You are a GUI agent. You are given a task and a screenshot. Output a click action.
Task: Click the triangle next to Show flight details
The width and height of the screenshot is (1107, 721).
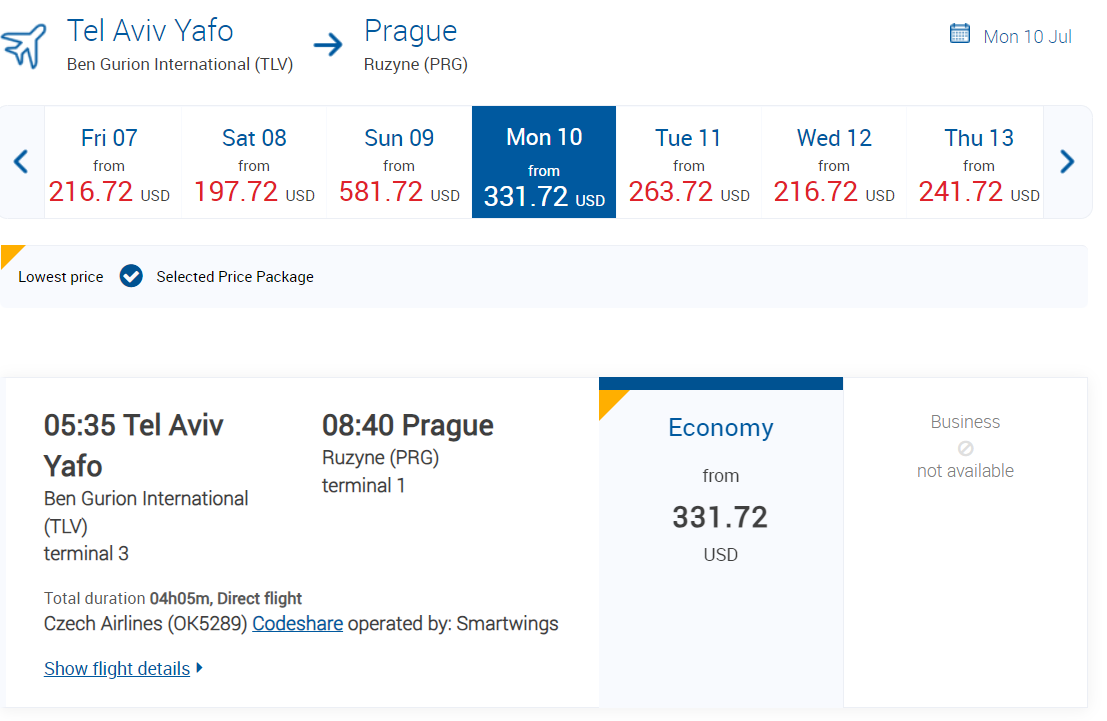click(x=200, y=667)
